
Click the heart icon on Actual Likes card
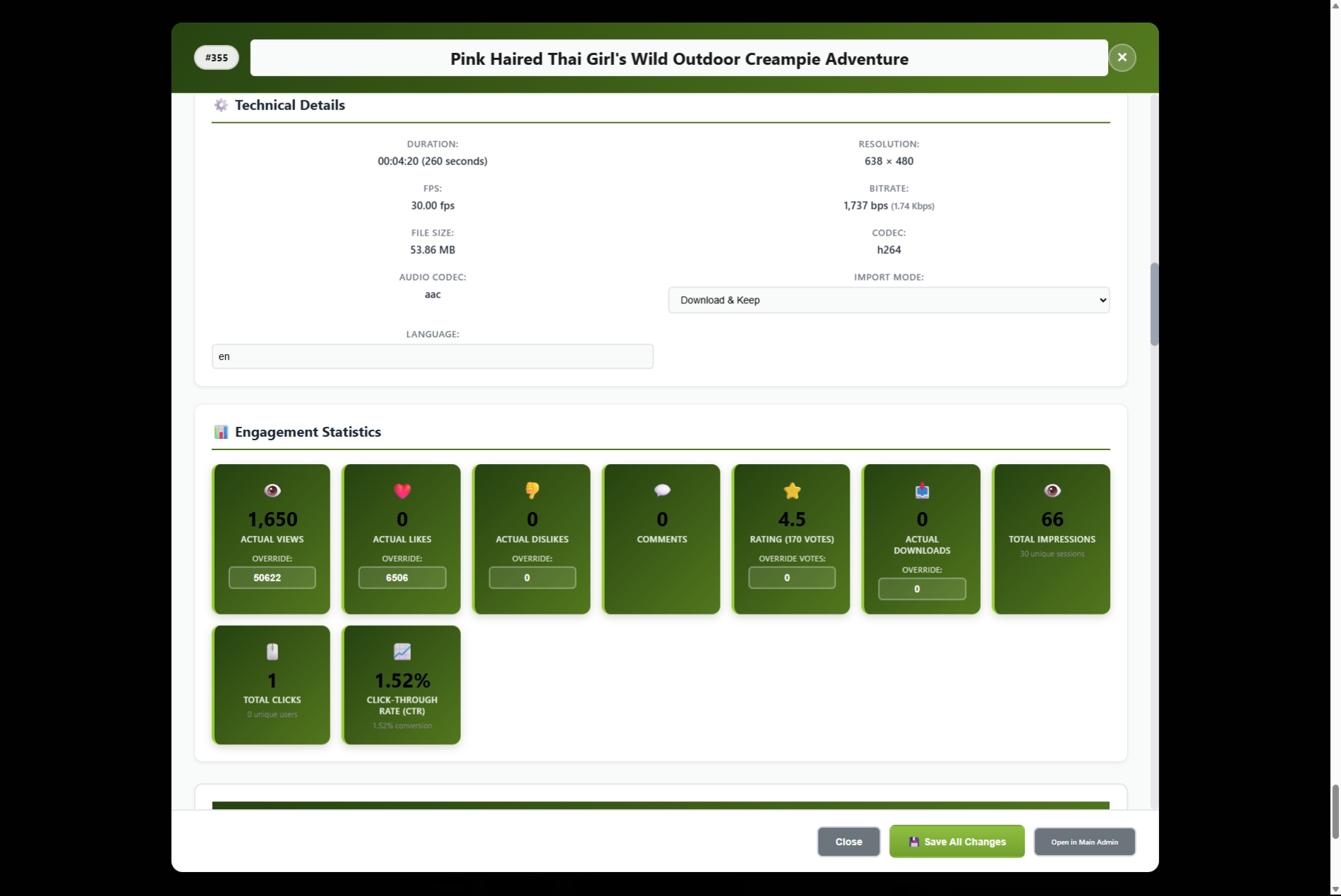pos(401,491)
